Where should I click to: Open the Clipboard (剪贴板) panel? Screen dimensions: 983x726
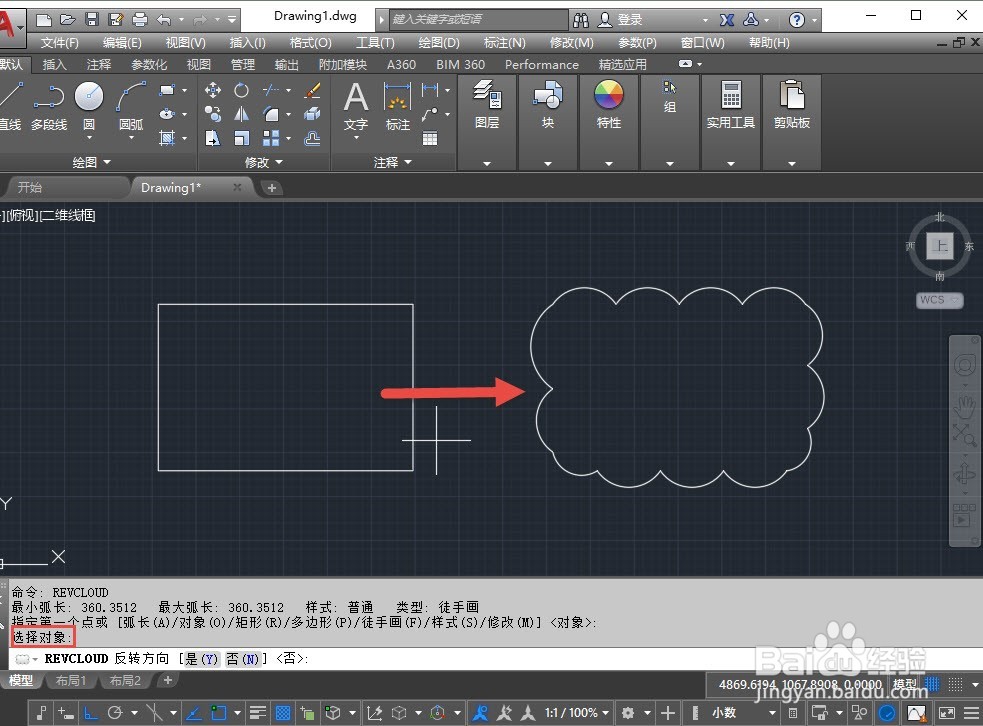pyautogui.click(x=792, y=105)
